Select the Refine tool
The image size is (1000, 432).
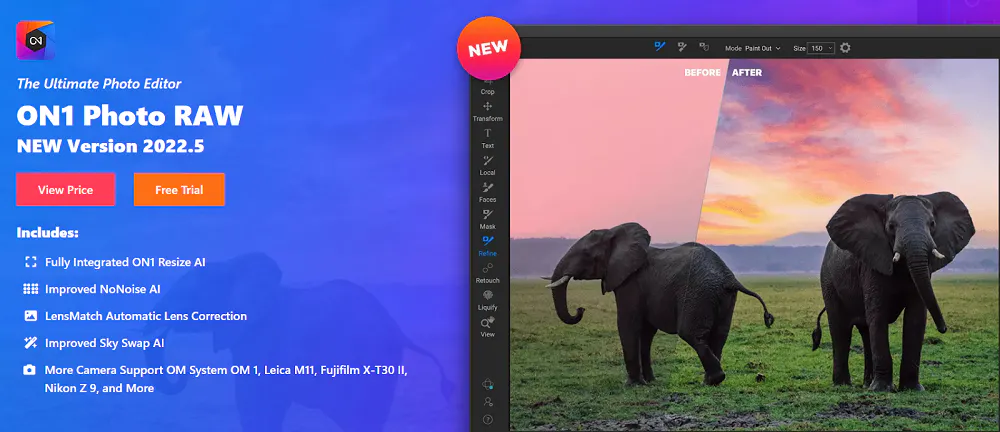click(x=488, y=245)
